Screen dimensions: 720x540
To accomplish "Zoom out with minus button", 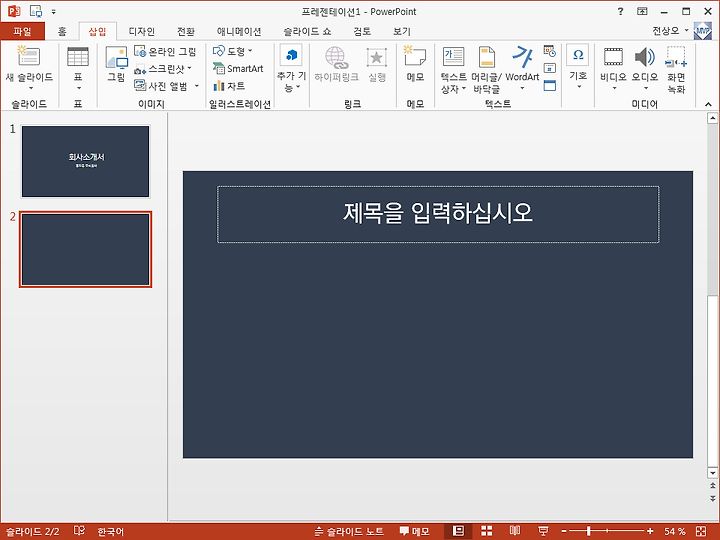I will pos(564,531).
